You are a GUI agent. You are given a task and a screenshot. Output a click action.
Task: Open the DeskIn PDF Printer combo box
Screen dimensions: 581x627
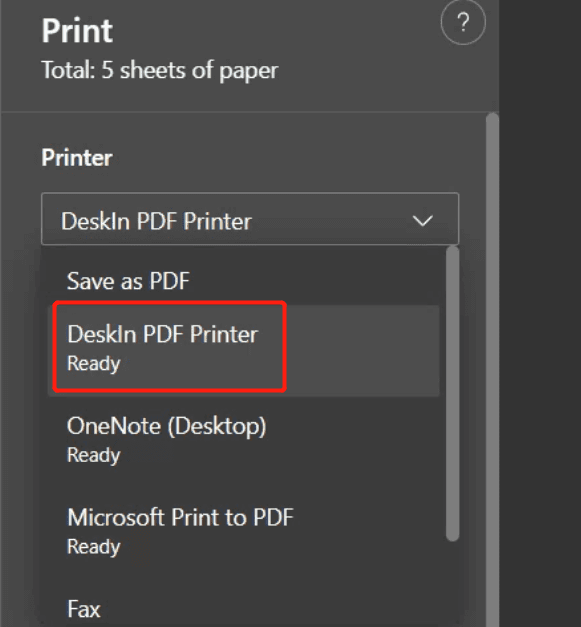coord(250,219)
